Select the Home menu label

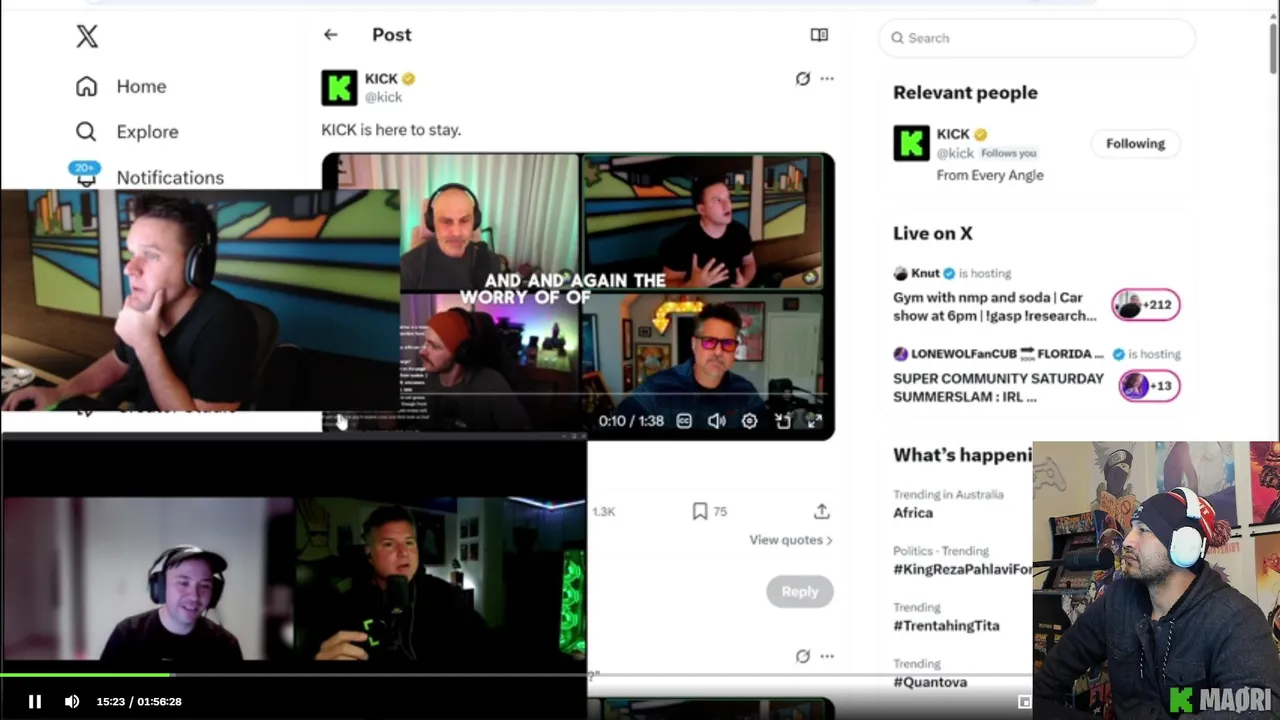click(x=141, y=86)
